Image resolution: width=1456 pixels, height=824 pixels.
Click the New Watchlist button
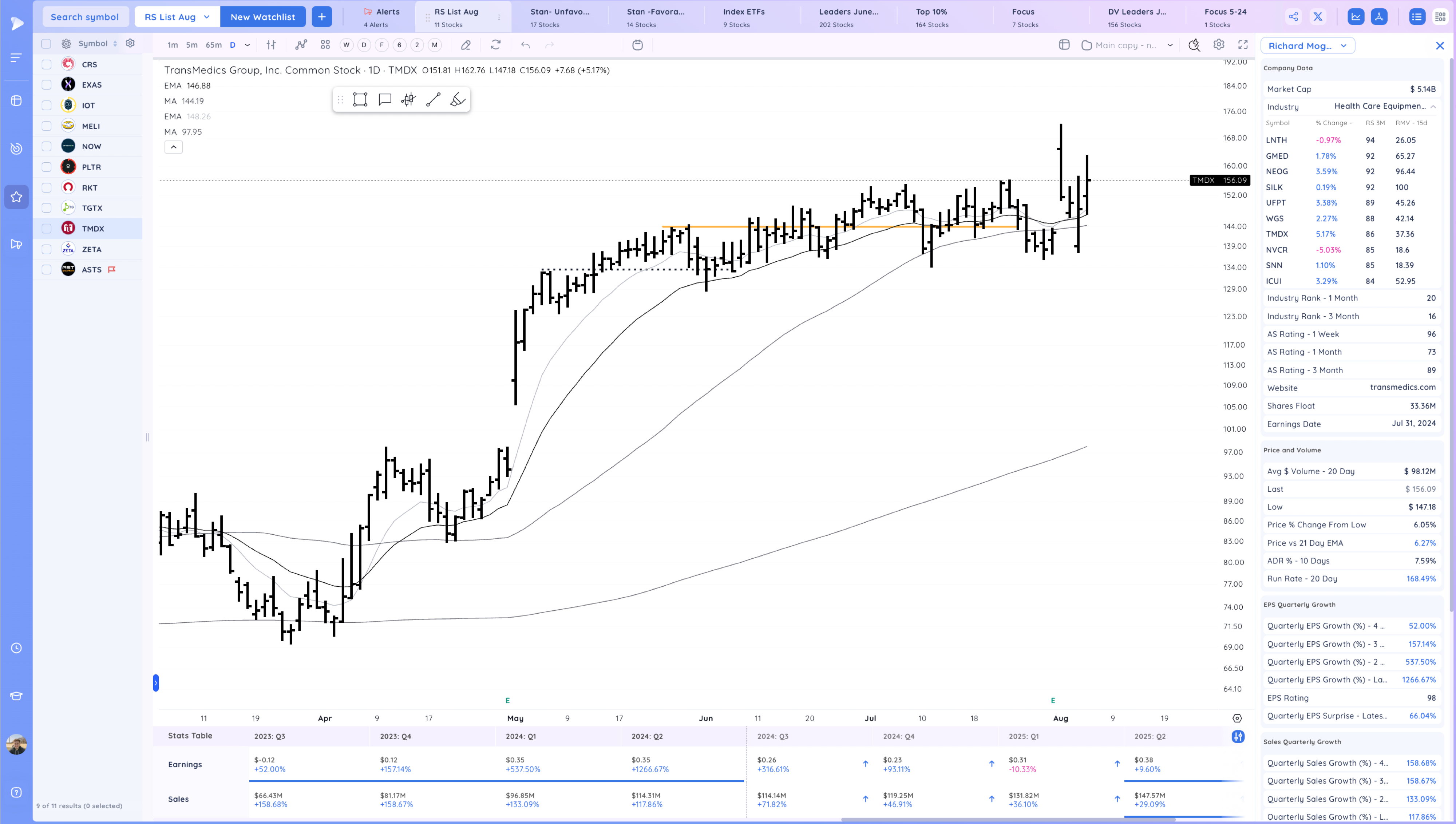pyautogui.click(x=262, y=16)
